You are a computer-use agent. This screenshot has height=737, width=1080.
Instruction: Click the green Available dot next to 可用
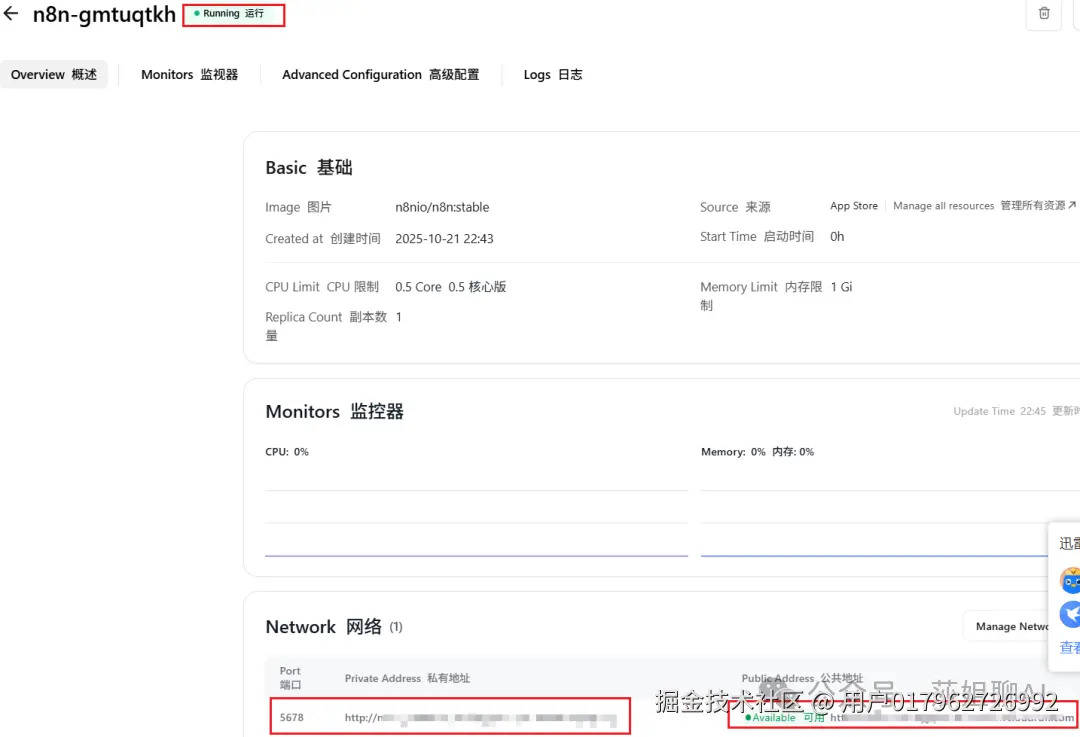pyautogui.click(x=746, y=716)
